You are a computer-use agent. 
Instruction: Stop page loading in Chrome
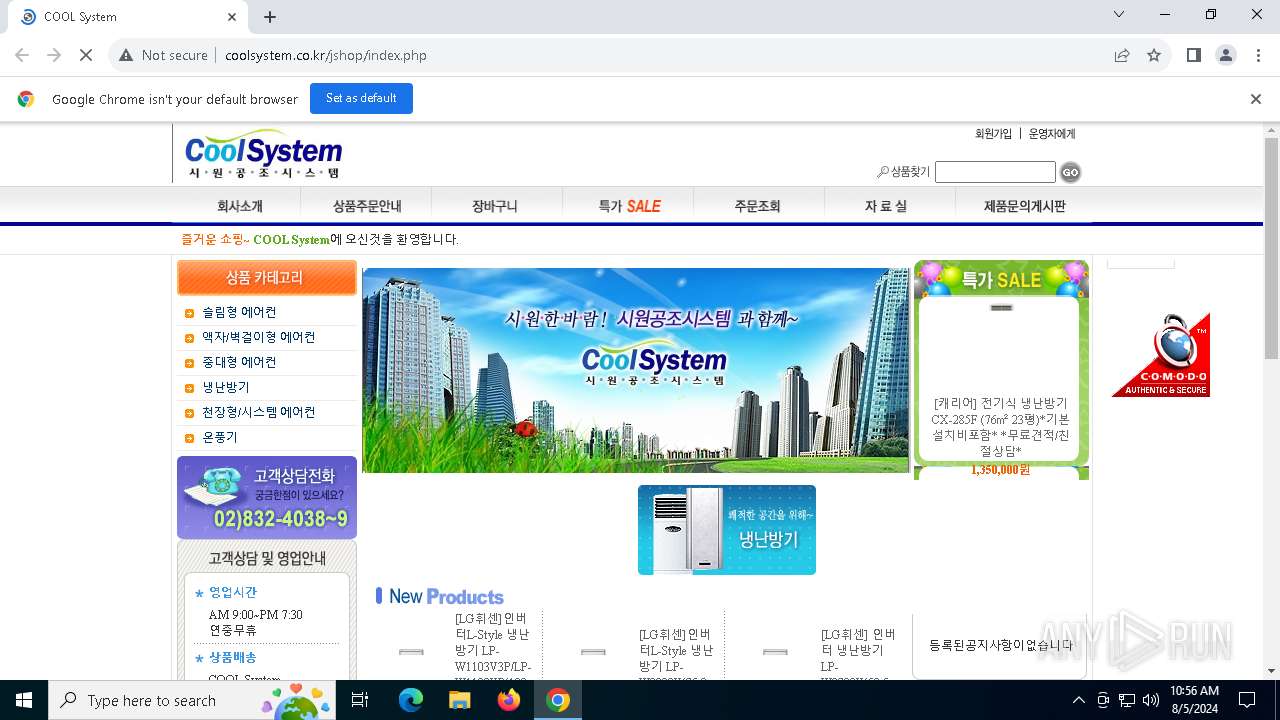tap(86, 55)
